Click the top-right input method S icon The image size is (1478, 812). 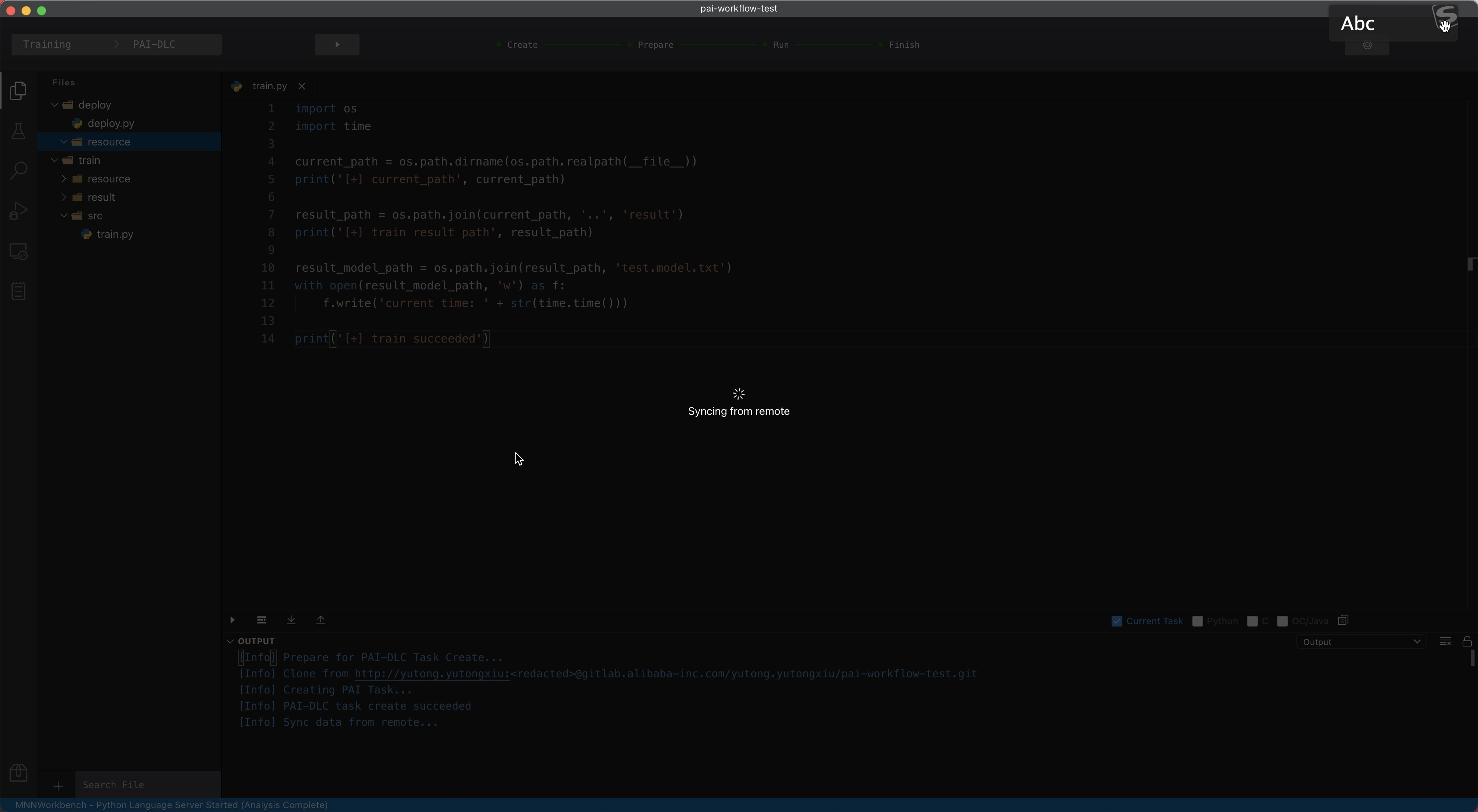pyautogui.click(x=1445, y=17)
